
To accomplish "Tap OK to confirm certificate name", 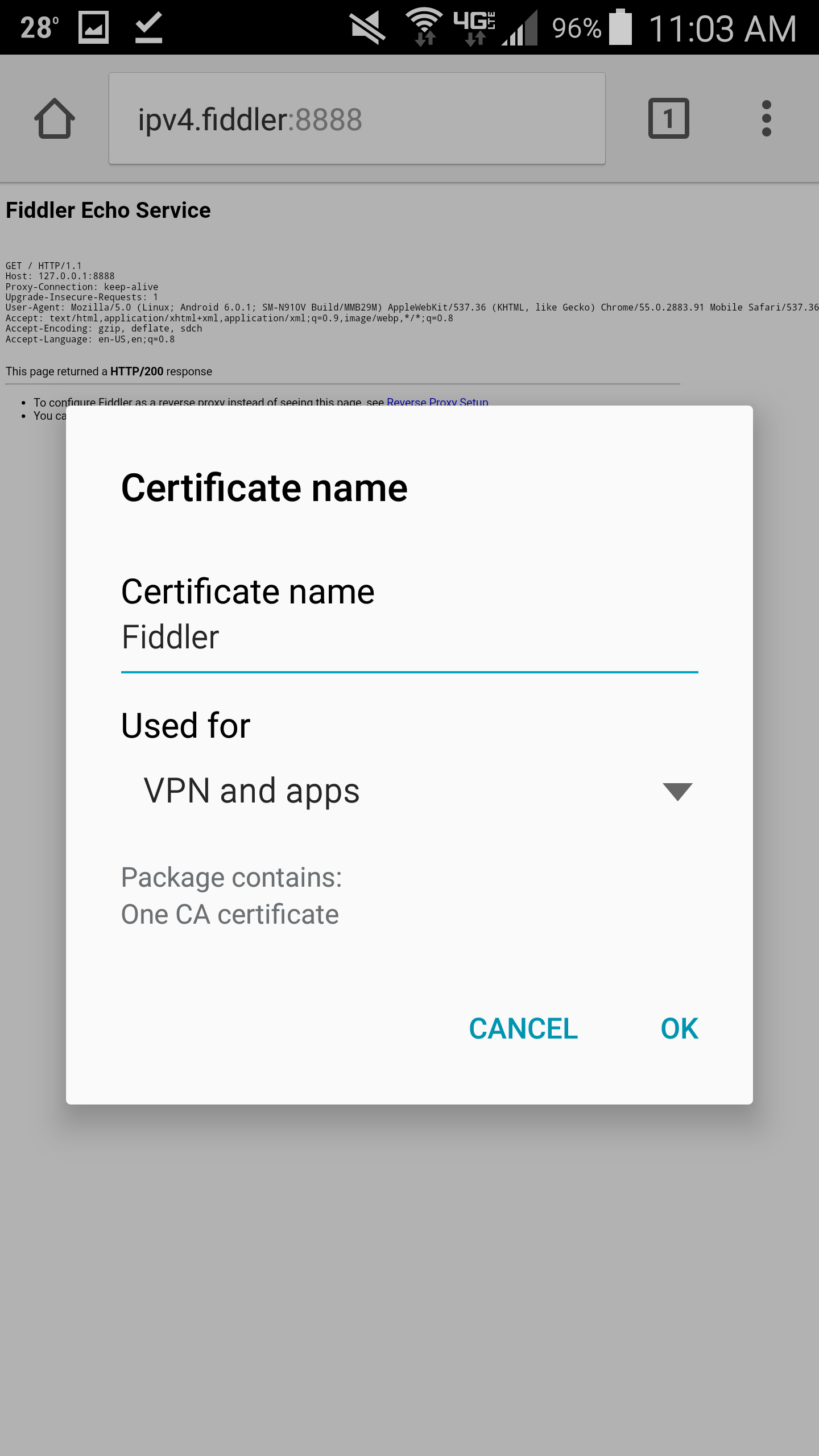I will (x=680, y=1028).
